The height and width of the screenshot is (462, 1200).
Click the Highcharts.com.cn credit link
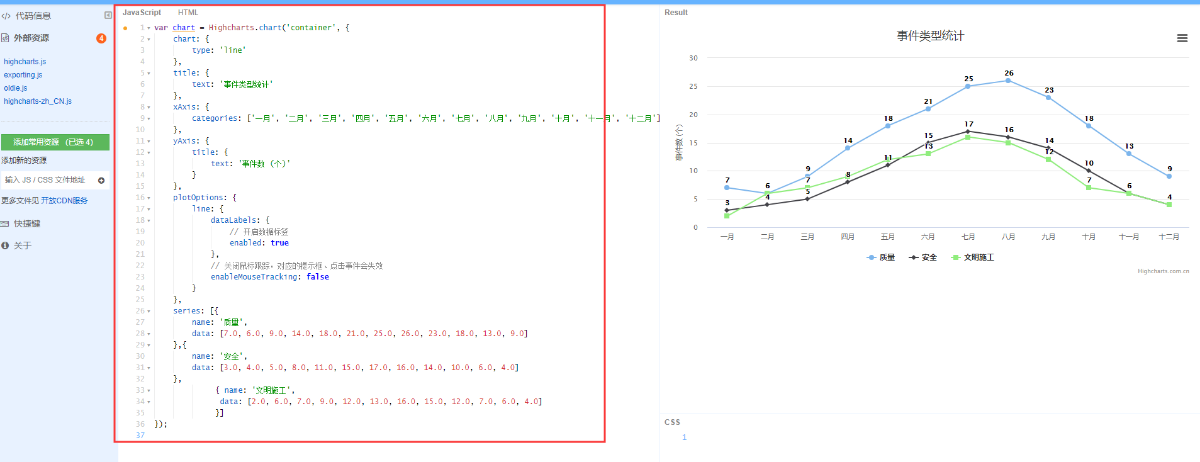(1163, 270)
